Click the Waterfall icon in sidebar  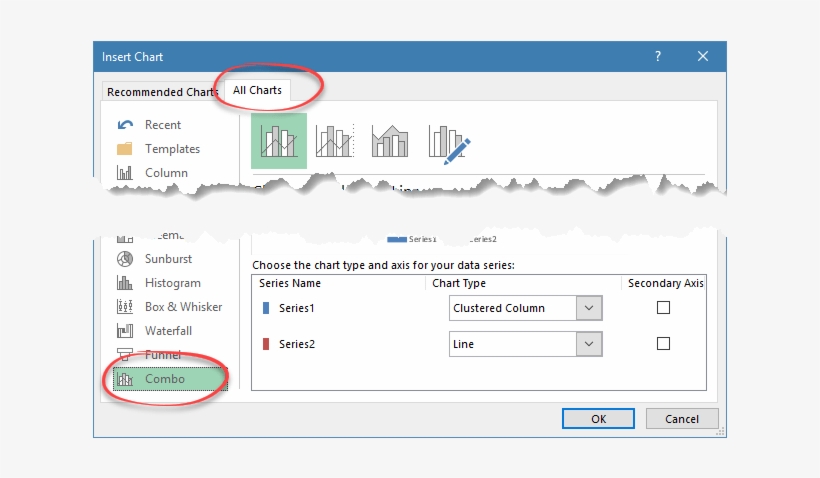(x=124, y=331)
